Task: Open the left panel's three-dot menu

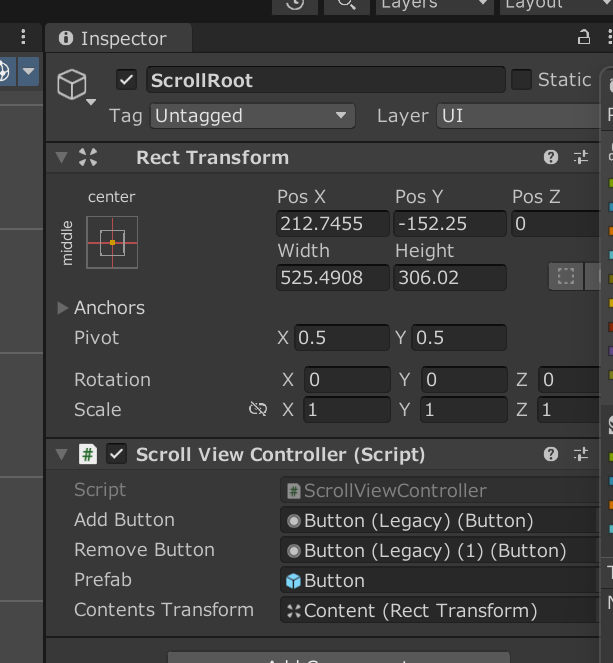Action: pyautogui.click(x=23, y=37)
